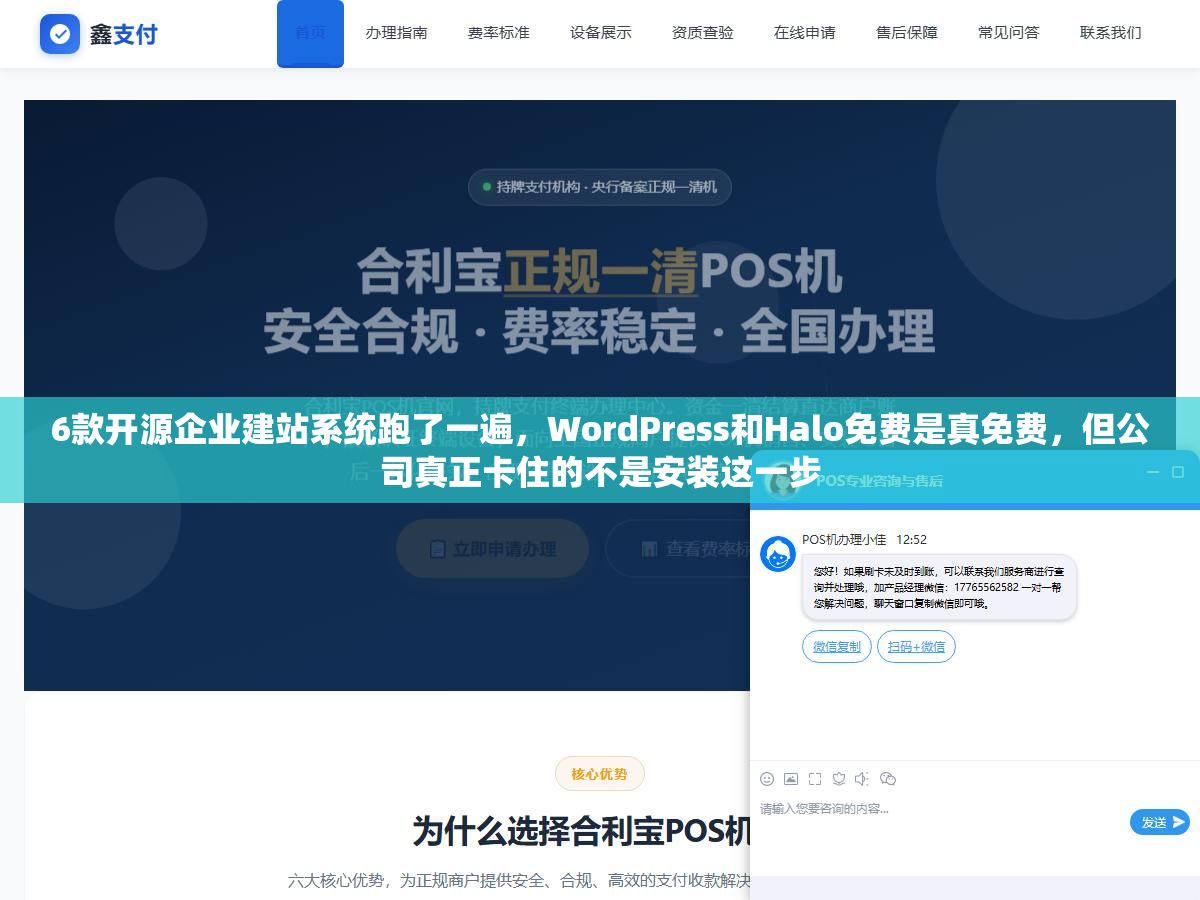The image size is (1200, 900).
Task: Open the 首页 navigation tab
Action: click(x=310, y=33)
